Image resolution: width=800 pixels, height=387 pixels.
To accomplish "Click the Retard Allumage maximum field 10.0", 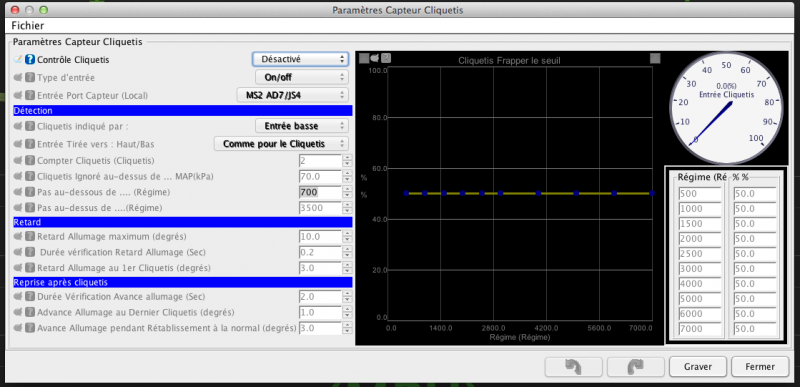I will click(x=320, y=237).
